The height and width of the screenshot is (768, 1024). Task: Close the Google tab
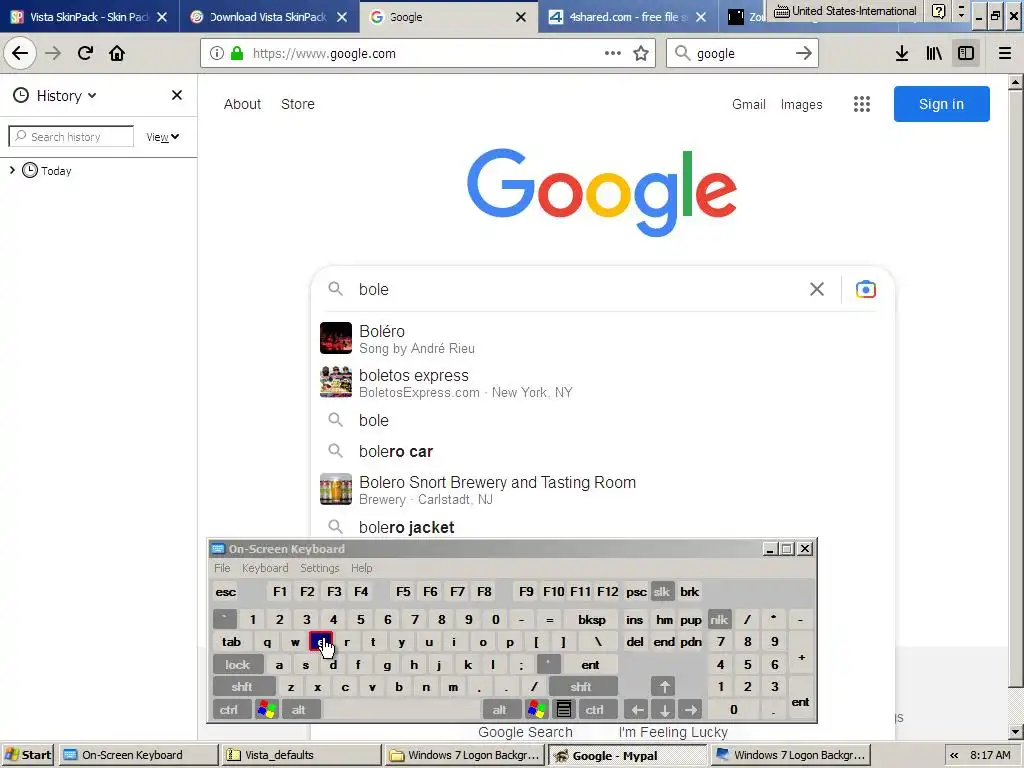tap(520, 17)
